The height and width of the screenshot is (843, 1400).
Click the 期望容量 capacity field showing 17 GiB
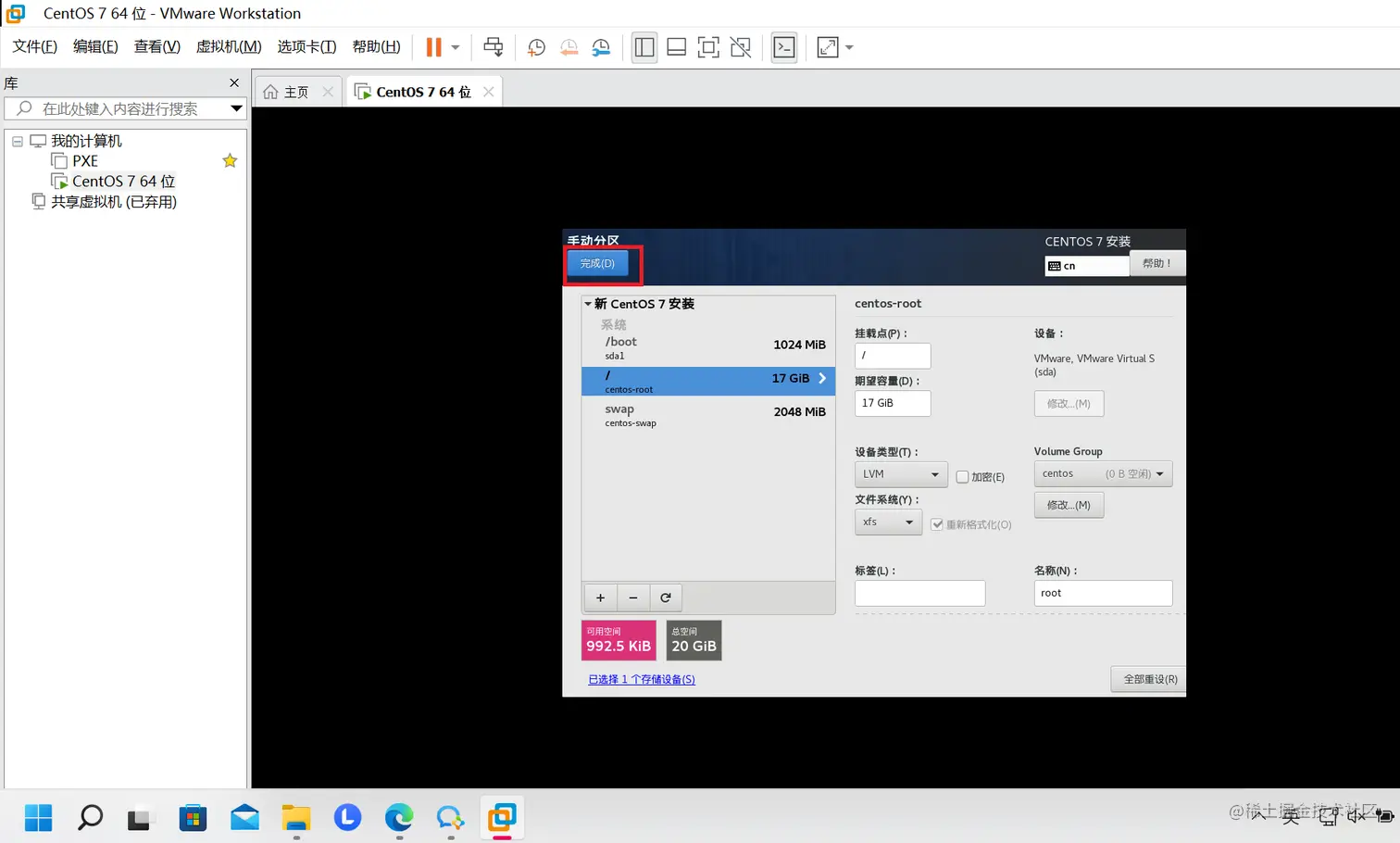tap(893, 403)
